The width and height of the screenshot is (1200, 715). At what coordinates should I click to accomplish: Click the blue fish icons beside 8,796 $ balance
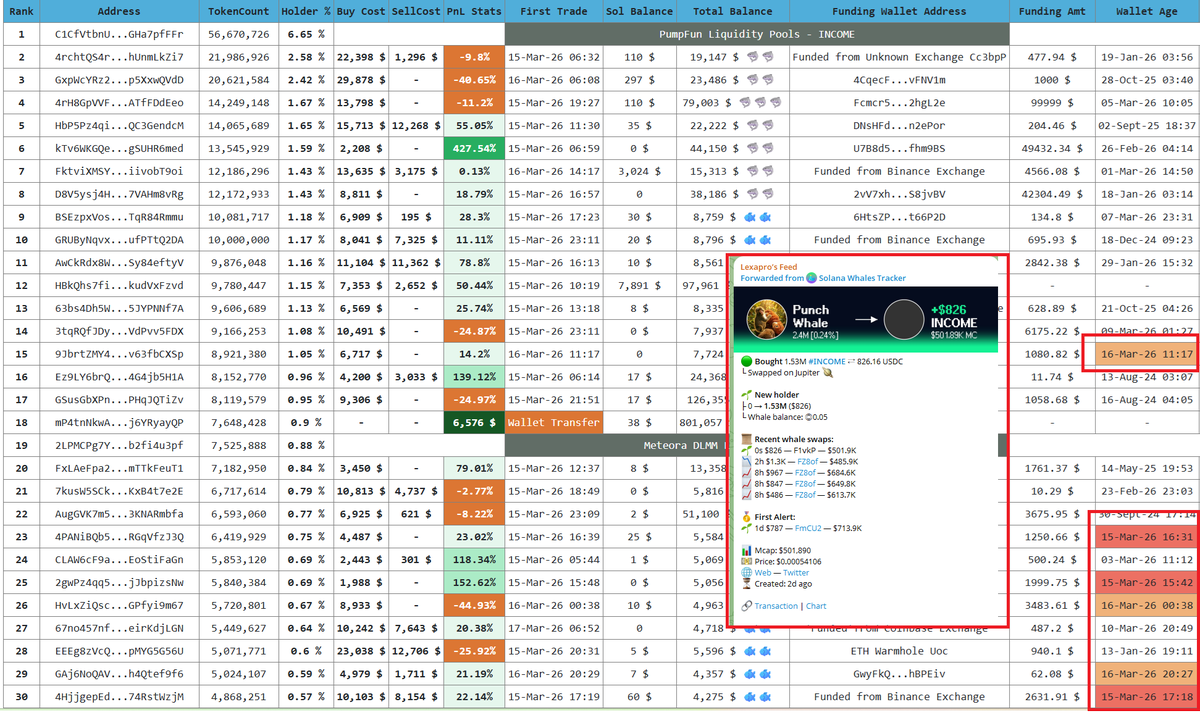pyautogui.click(x=758, y=239)
